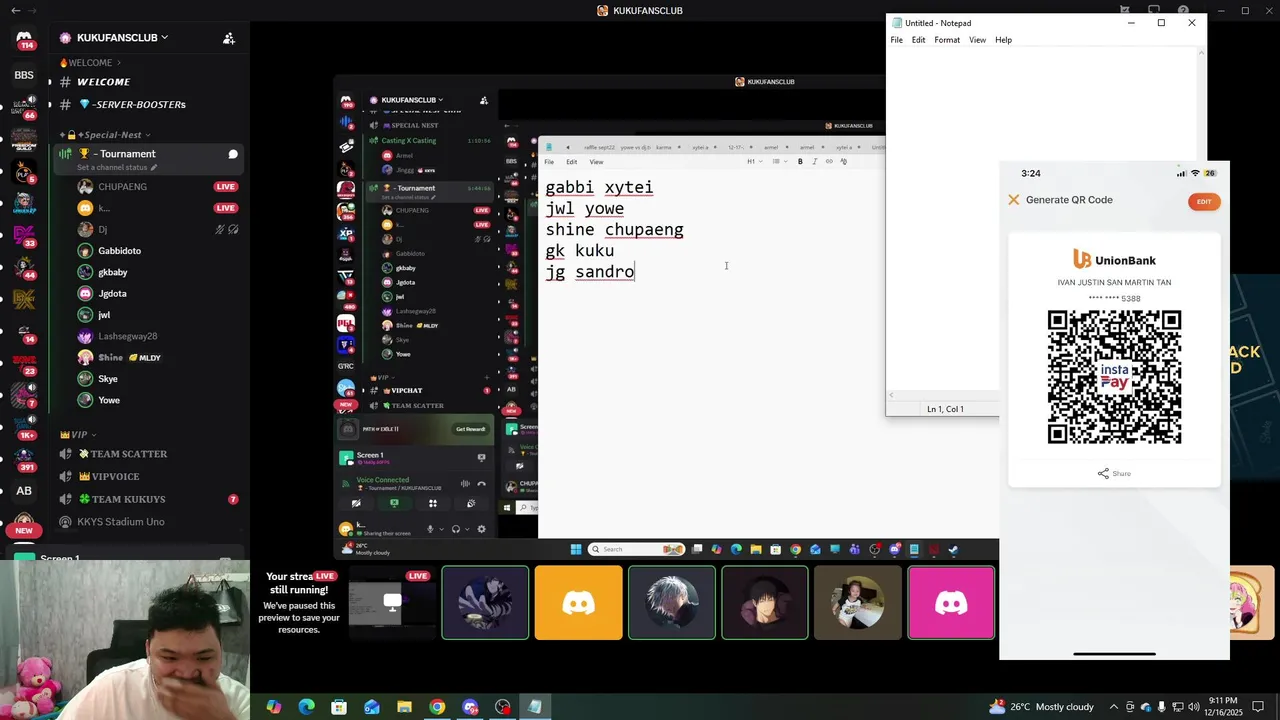This screenshot has height=720, width=1280.
Task: Click Windows Start button in streamed taskbar
Action: click(576, 549)
